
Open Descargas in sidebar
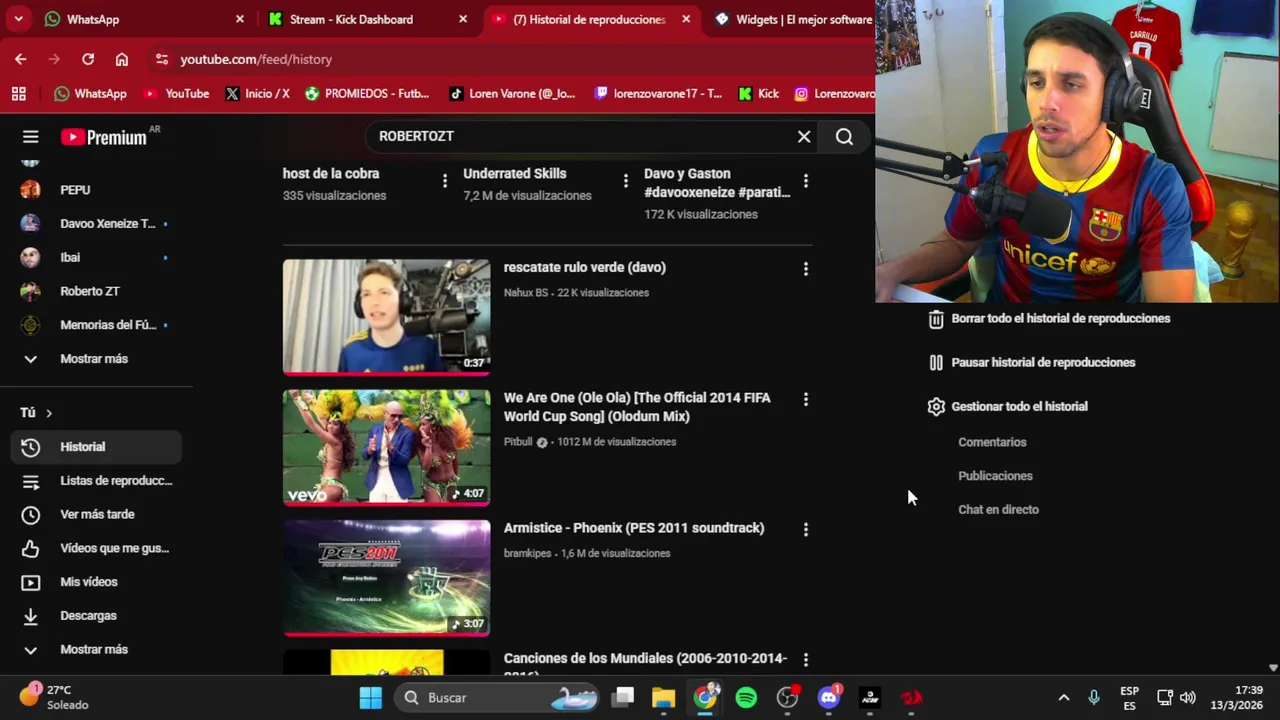coord(96,616)
